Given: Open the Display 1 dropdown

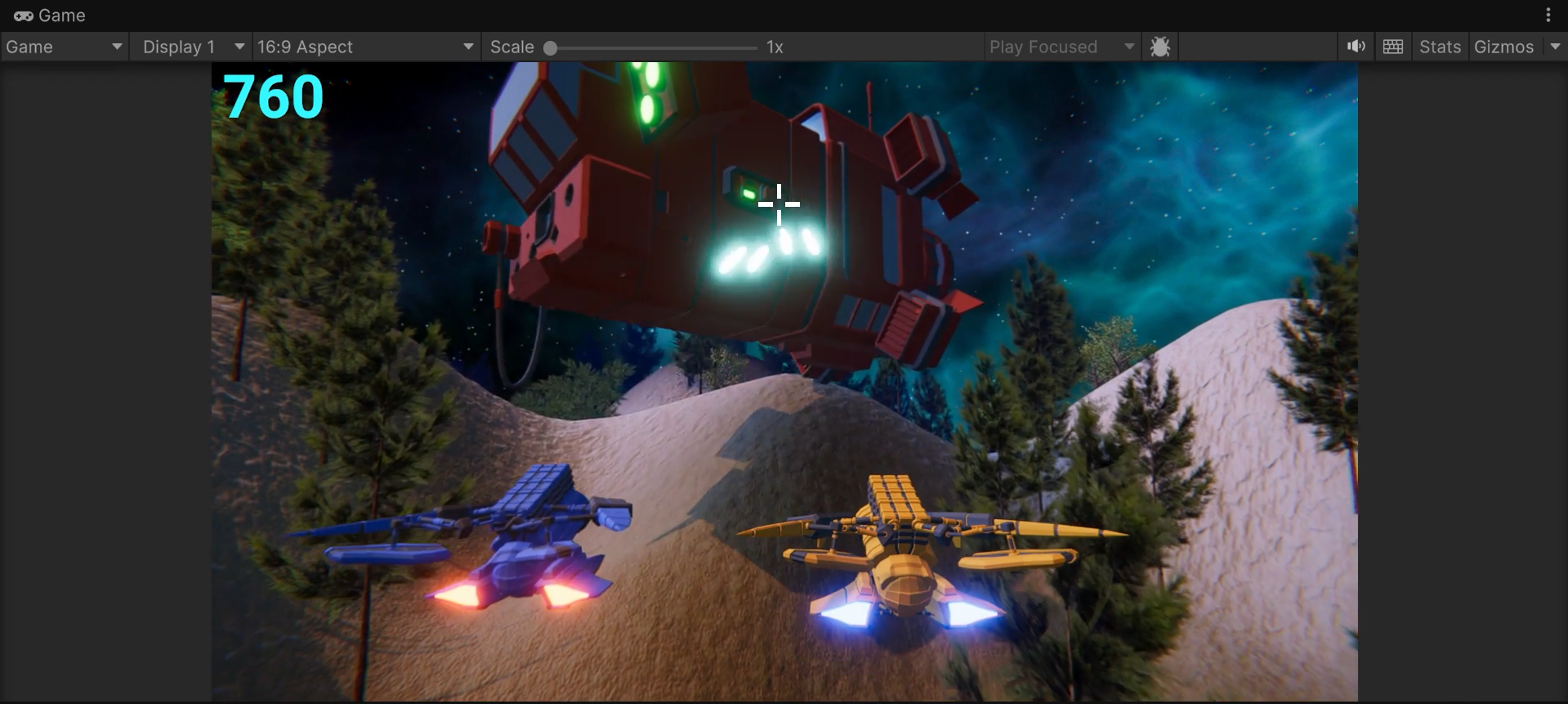Looking at the screenshot, I should click(192, 47).
